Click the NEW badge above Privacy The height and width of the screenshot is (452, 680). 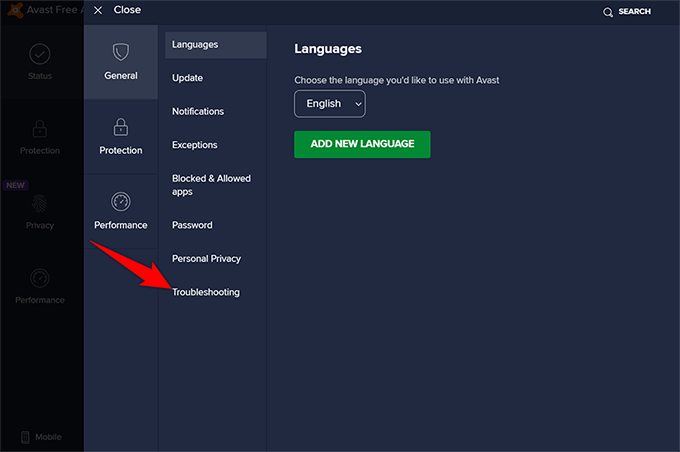pyautogui.click(x=16, y=185)
